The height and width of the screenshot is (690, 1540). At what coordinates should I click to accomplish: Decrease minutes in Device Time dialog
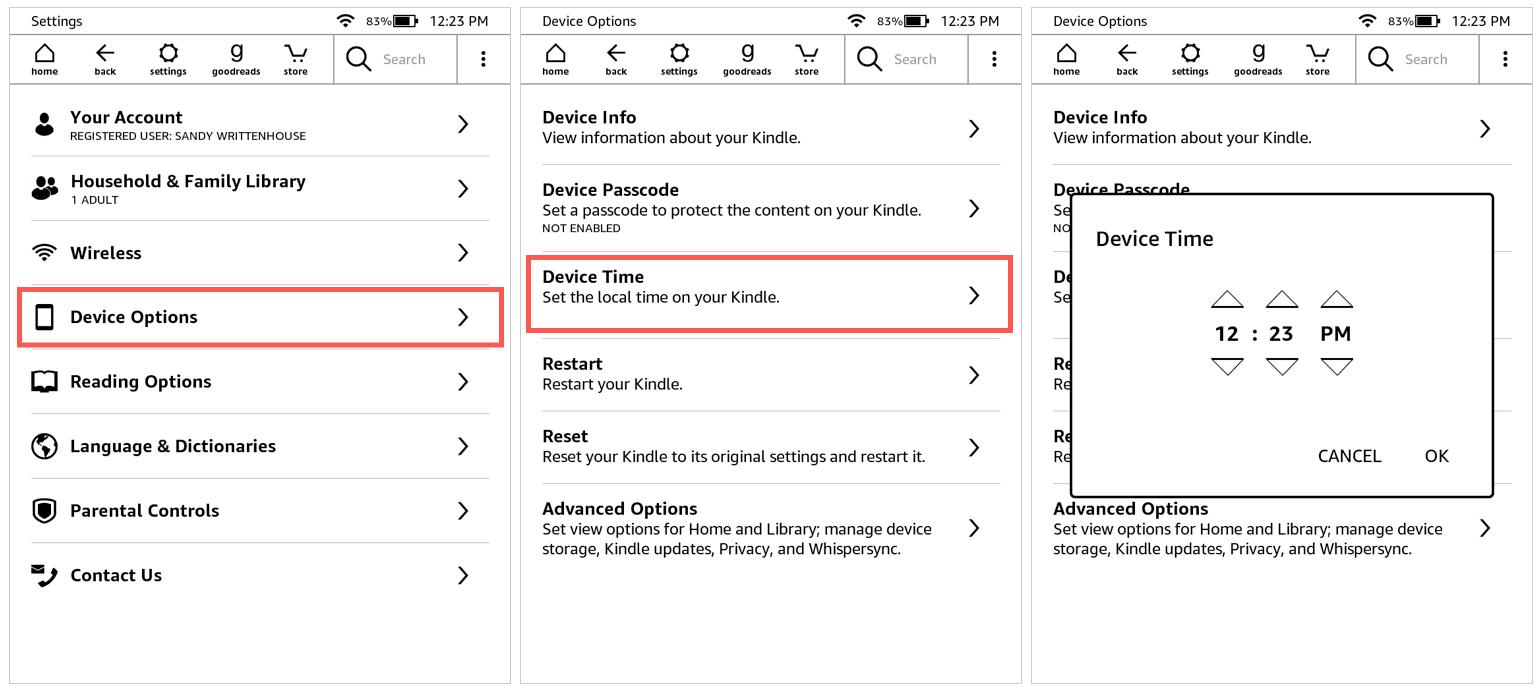click(x=1282, y=367)
